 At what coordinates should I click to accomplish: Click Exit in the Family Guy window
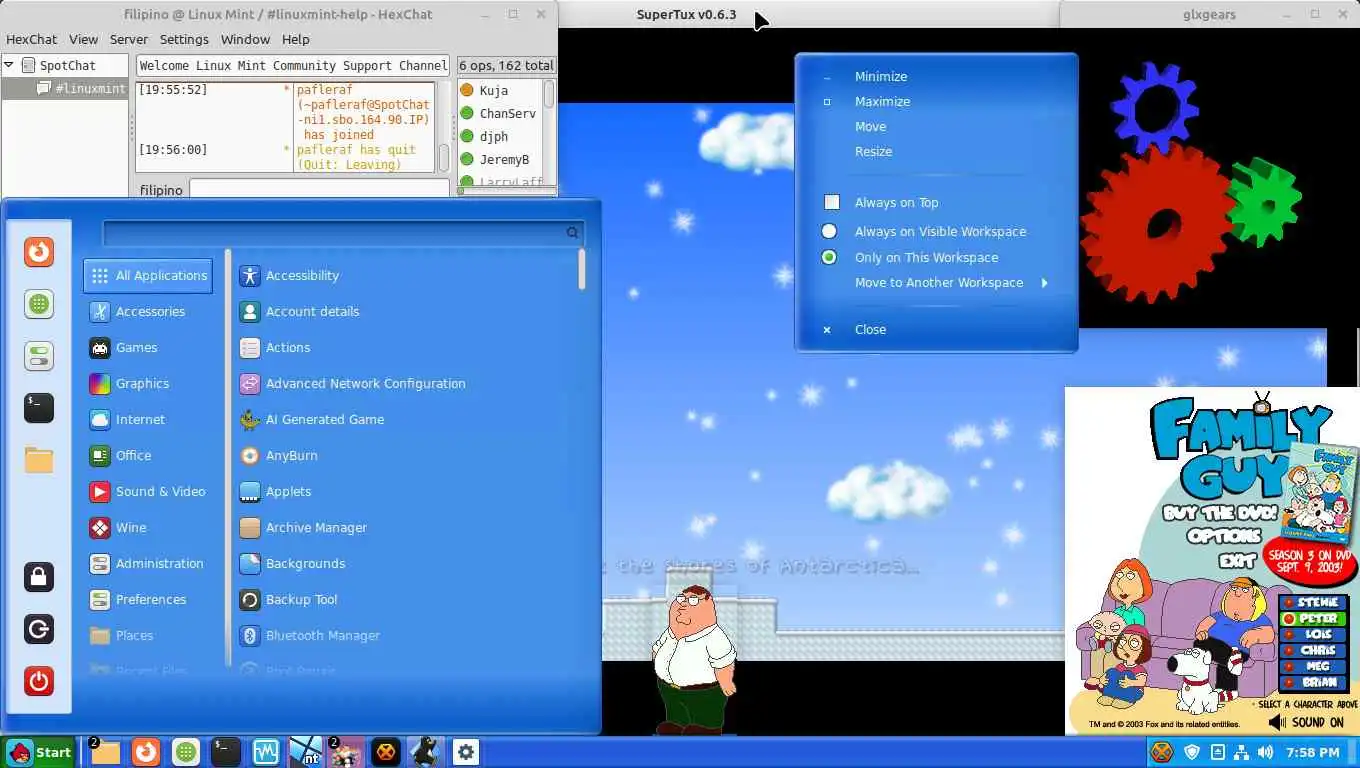coord(1237,561)
